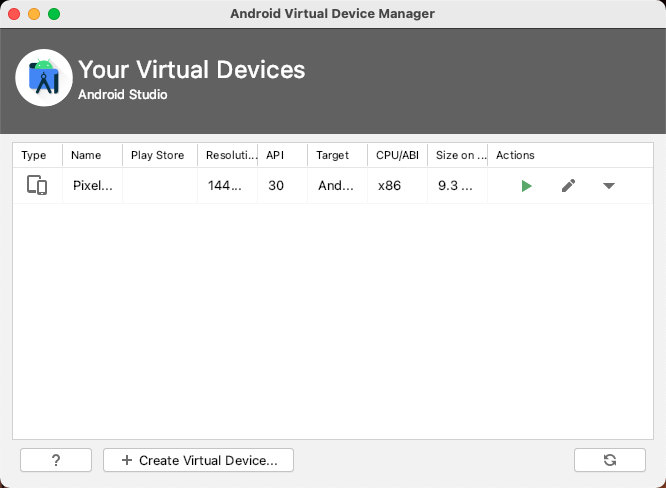The width and height of the screenshot is (666, 488).
Task: Launch the Pixel AVD with the green play icon
Action: point(526,186)
